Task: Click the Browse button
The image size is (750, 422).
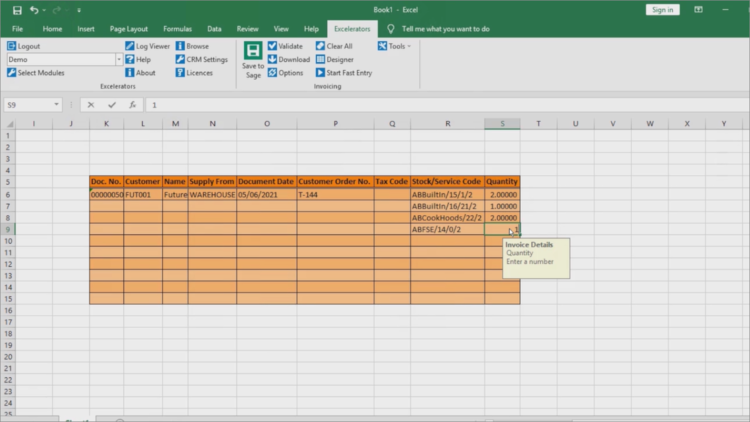Action: pyautogui.click(x=192, y=46)
